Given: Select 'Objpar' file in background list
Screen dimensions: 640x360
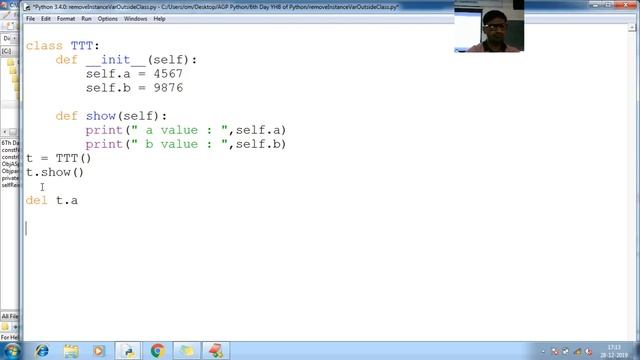Looking at the screenshot, I should 10,171.
